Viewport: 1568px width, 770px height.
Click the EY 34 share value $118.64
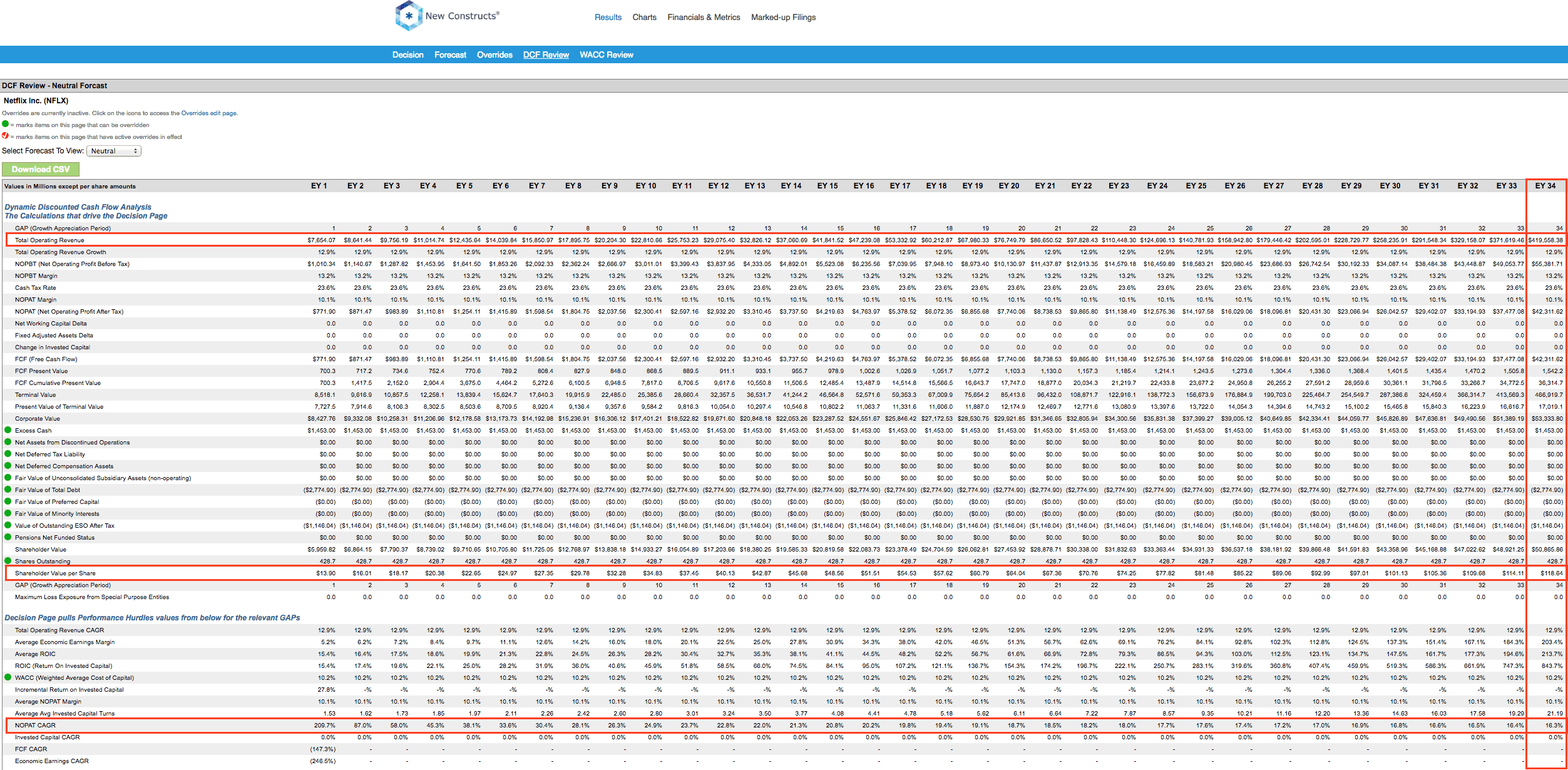pos(1551,573)
